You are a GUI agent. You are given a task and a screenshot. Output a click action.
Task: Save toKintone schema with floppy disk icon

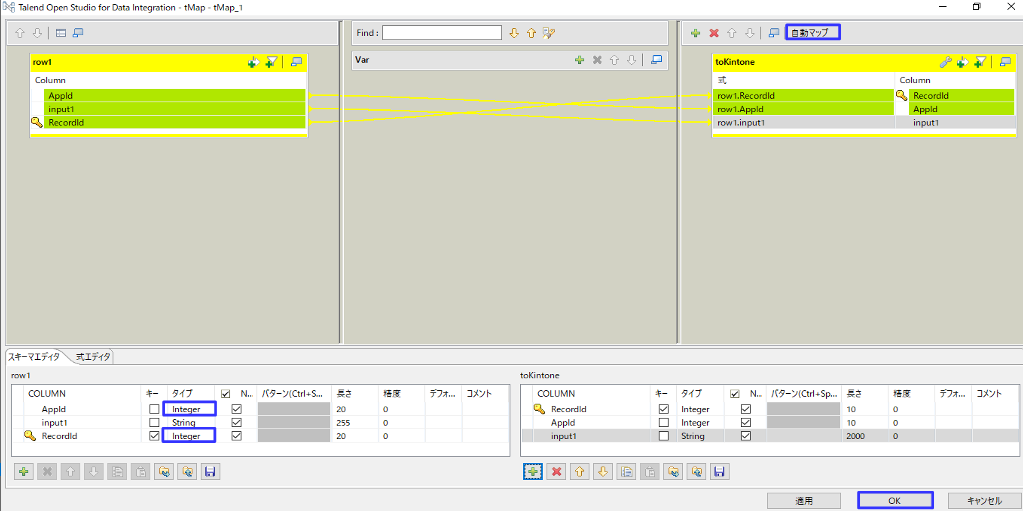[718, 472]
